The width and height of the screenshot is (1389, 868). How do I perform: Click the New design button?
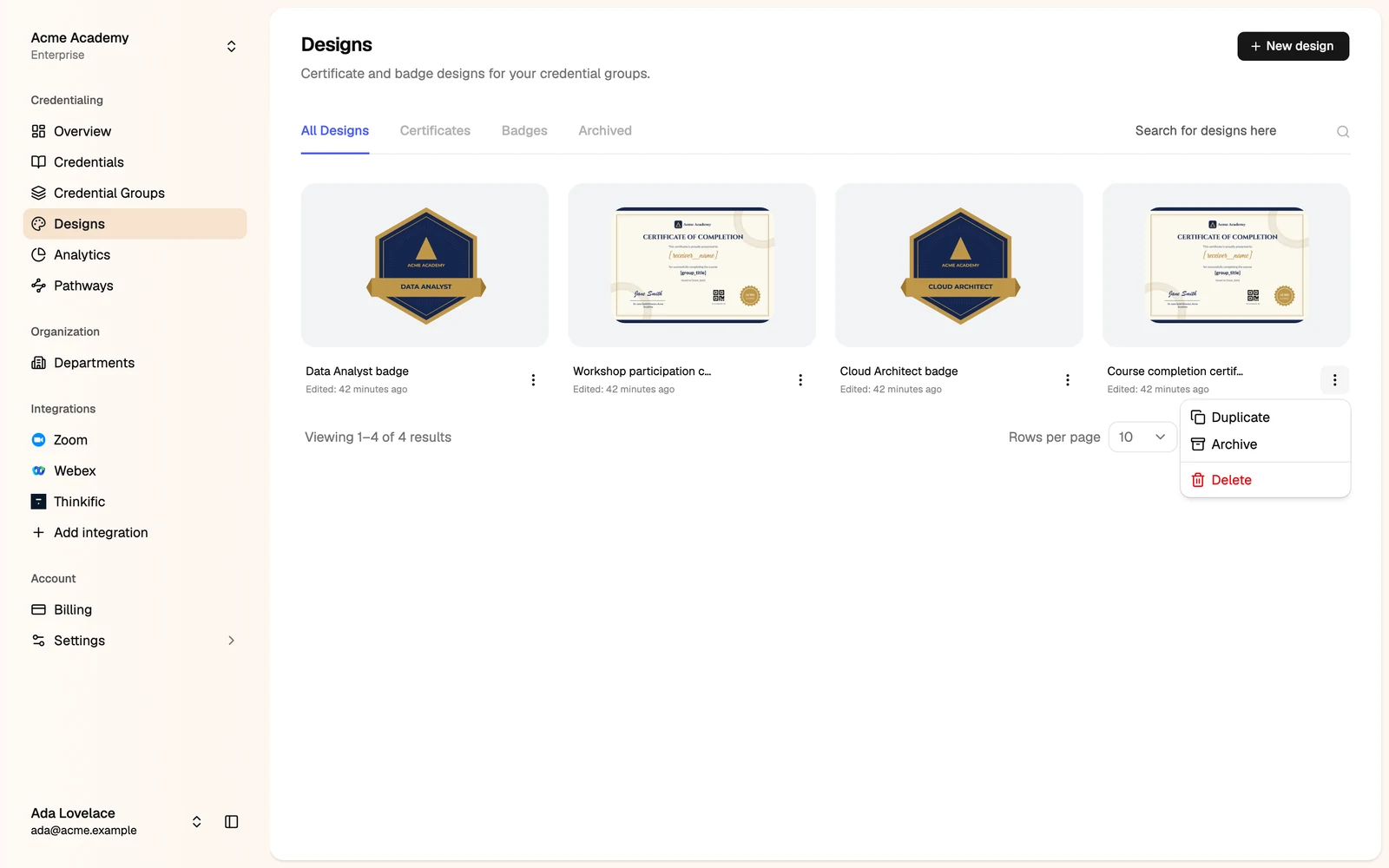(x=1293, y=46)
